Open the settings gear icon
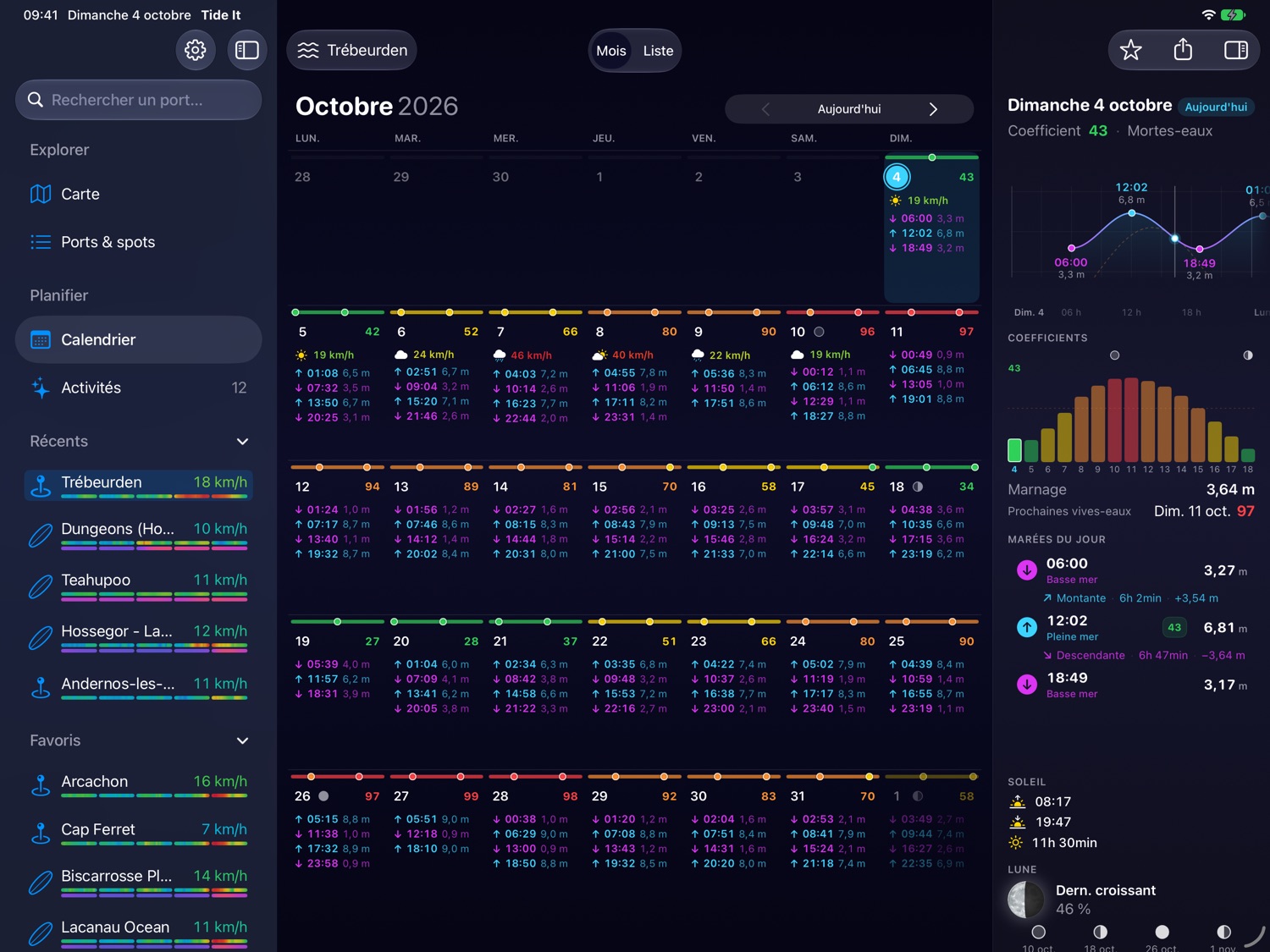The width and height of the screenshot is (1270, 952). (196, 50)
